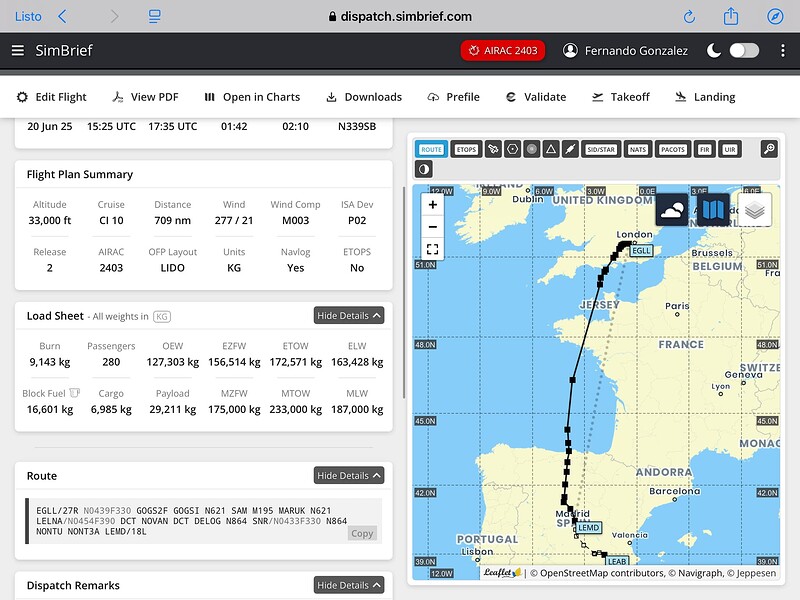
Task: Click the LEMD airport label on map
Action: click(x=588, y=528)
